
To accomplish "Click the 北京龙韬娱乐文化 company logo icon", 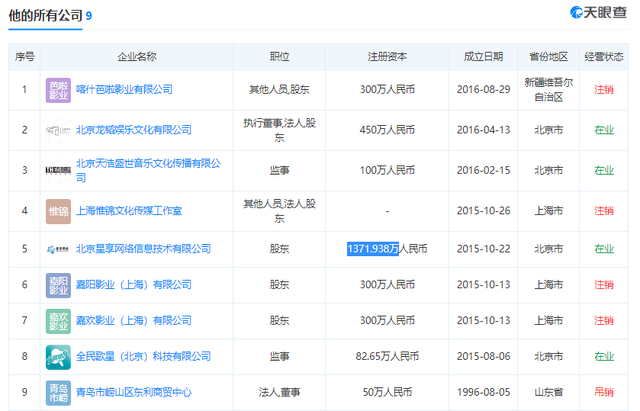I will (x=58, y=131).
